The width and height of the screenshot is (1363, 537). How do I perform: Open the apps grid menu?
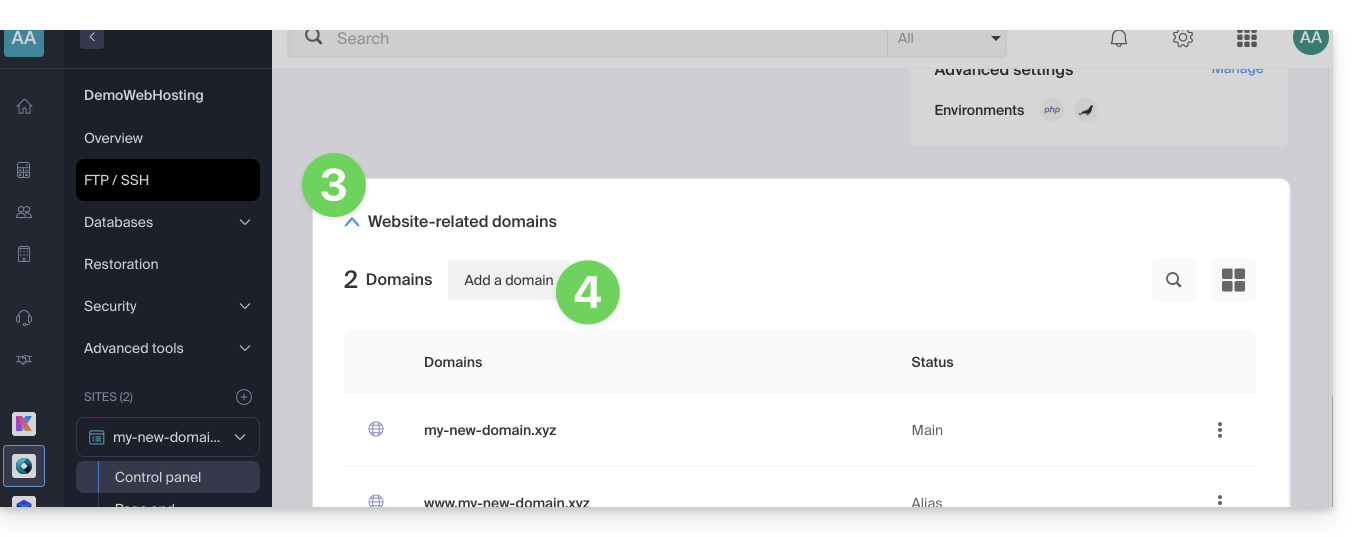click(x=1246, y=39)
